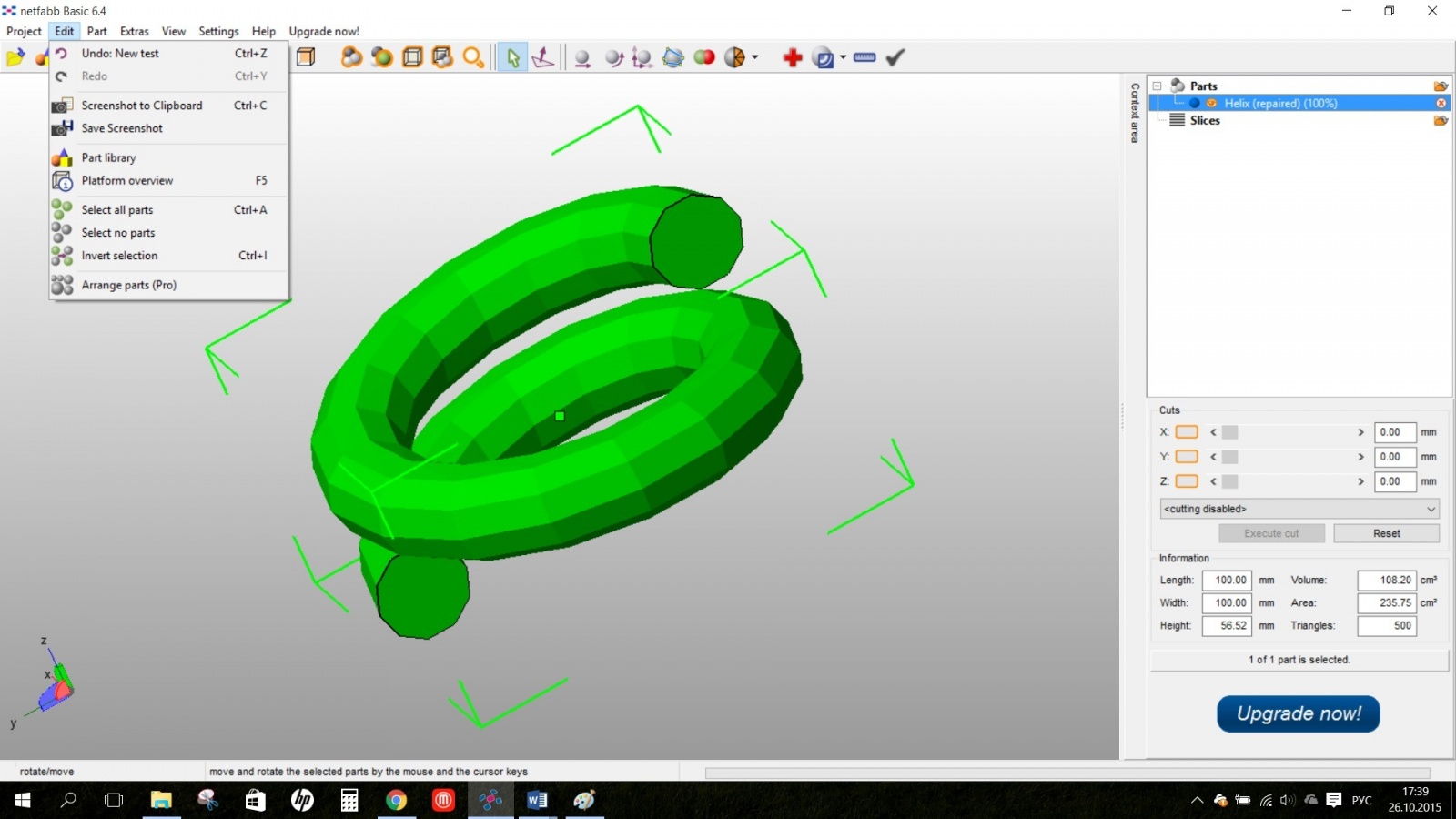Toggle the X cut plane checkbox
Screen dimensions: 1456x819
(1187, 432)
